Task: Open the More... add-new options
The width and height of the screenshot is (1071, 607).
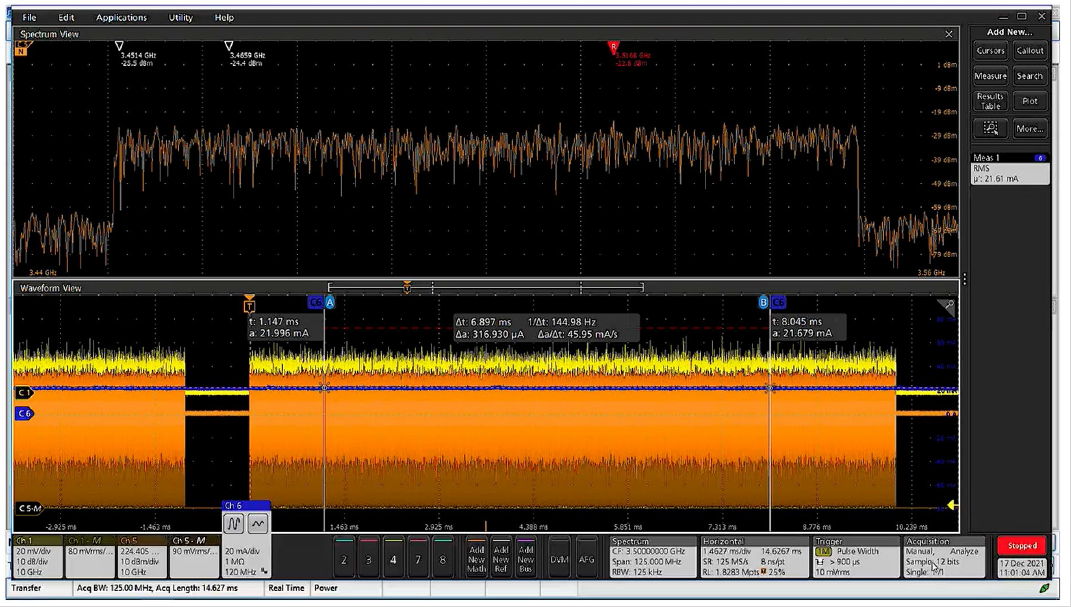Action: pyautogui.click(x=1029, y=128)
